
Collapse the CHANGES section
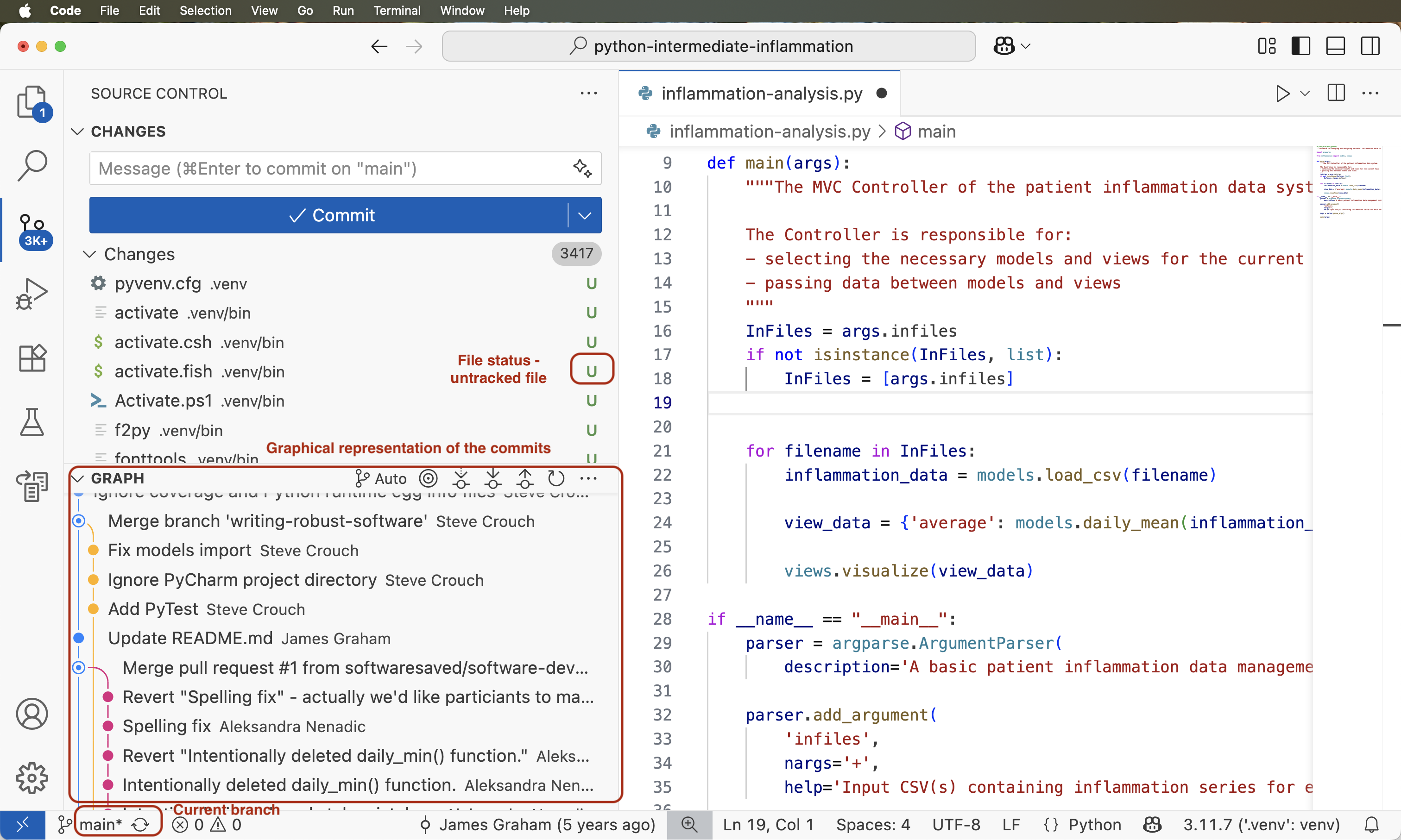pyautogui.click(x=77, y=132)
